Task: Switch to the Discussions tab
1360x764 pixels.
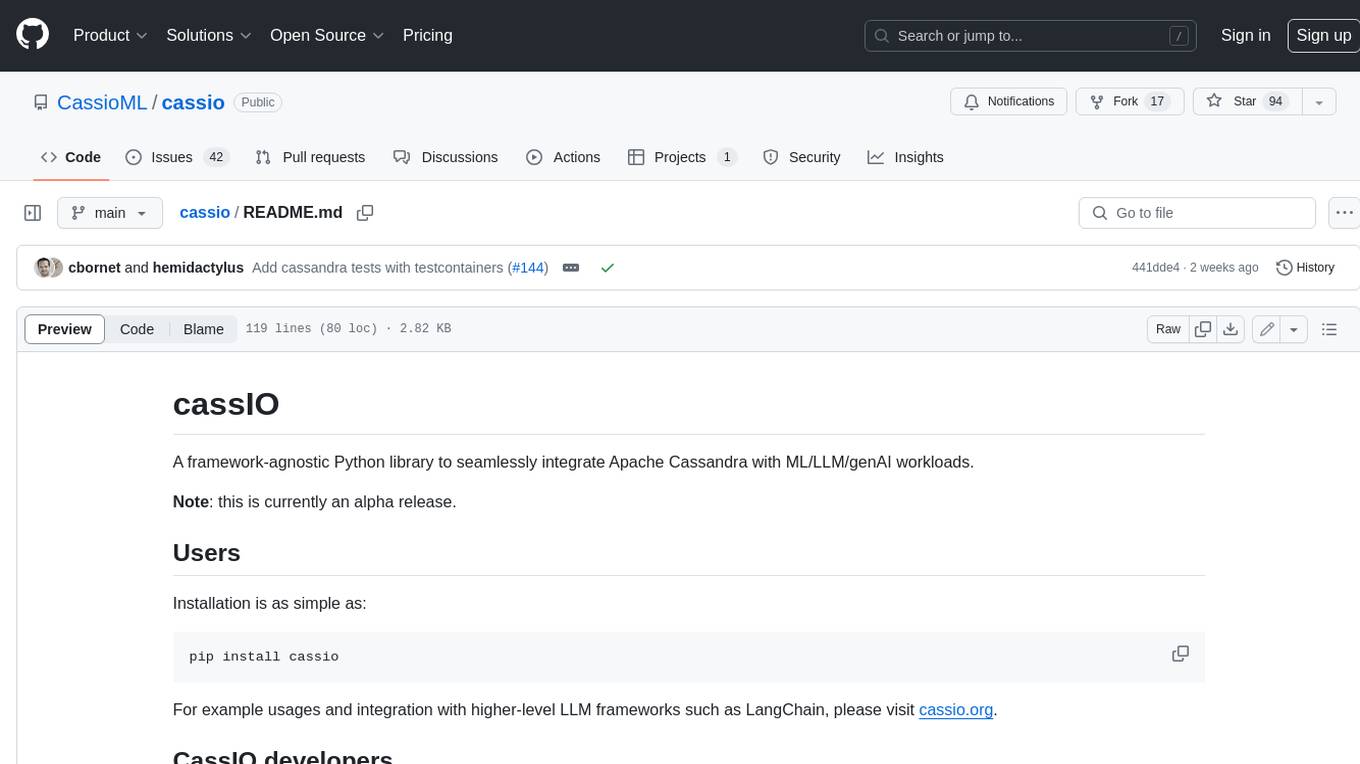Action: [x=445, y=157]
